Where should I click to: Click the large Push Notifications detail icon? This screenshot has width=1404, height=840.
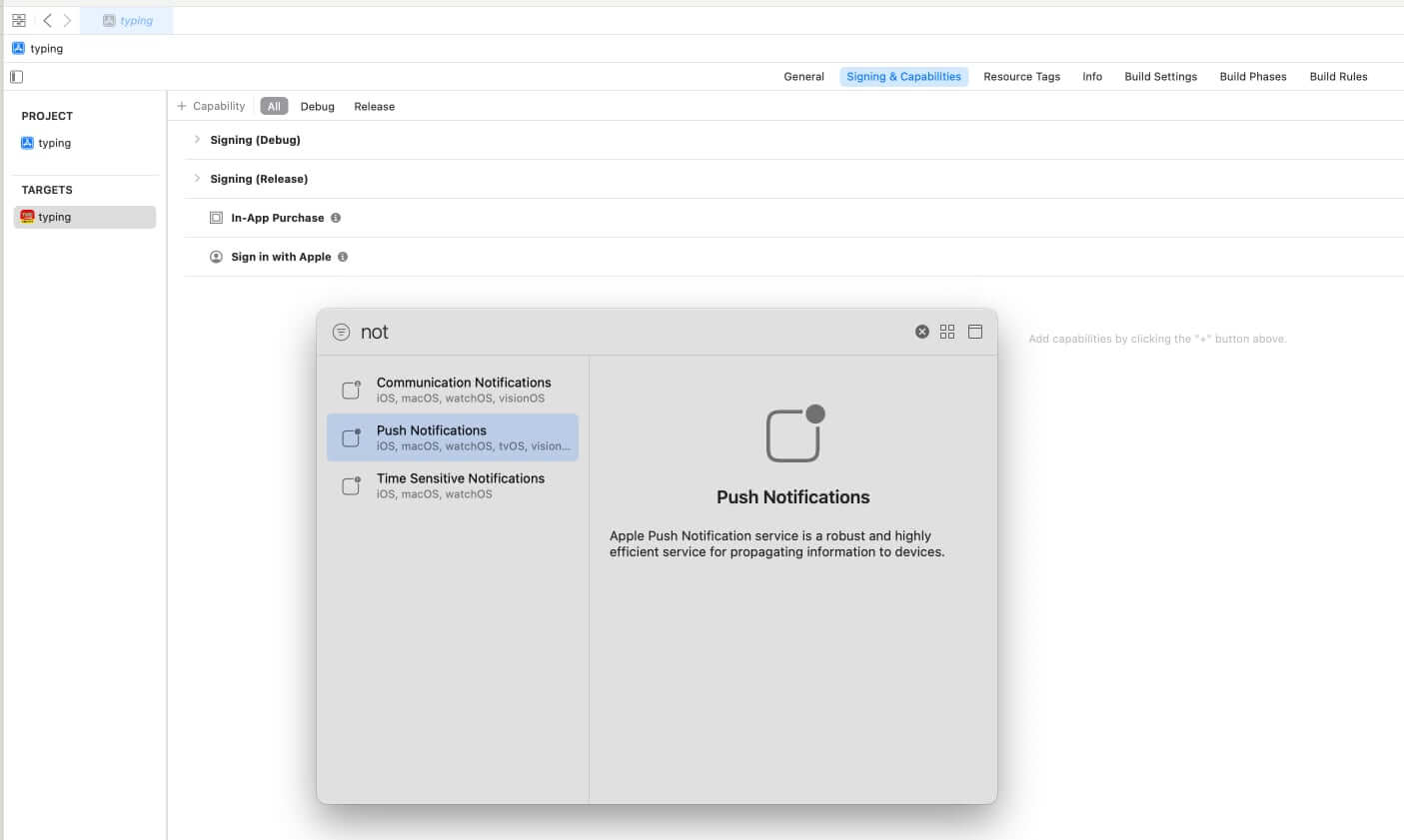point(794,433)
